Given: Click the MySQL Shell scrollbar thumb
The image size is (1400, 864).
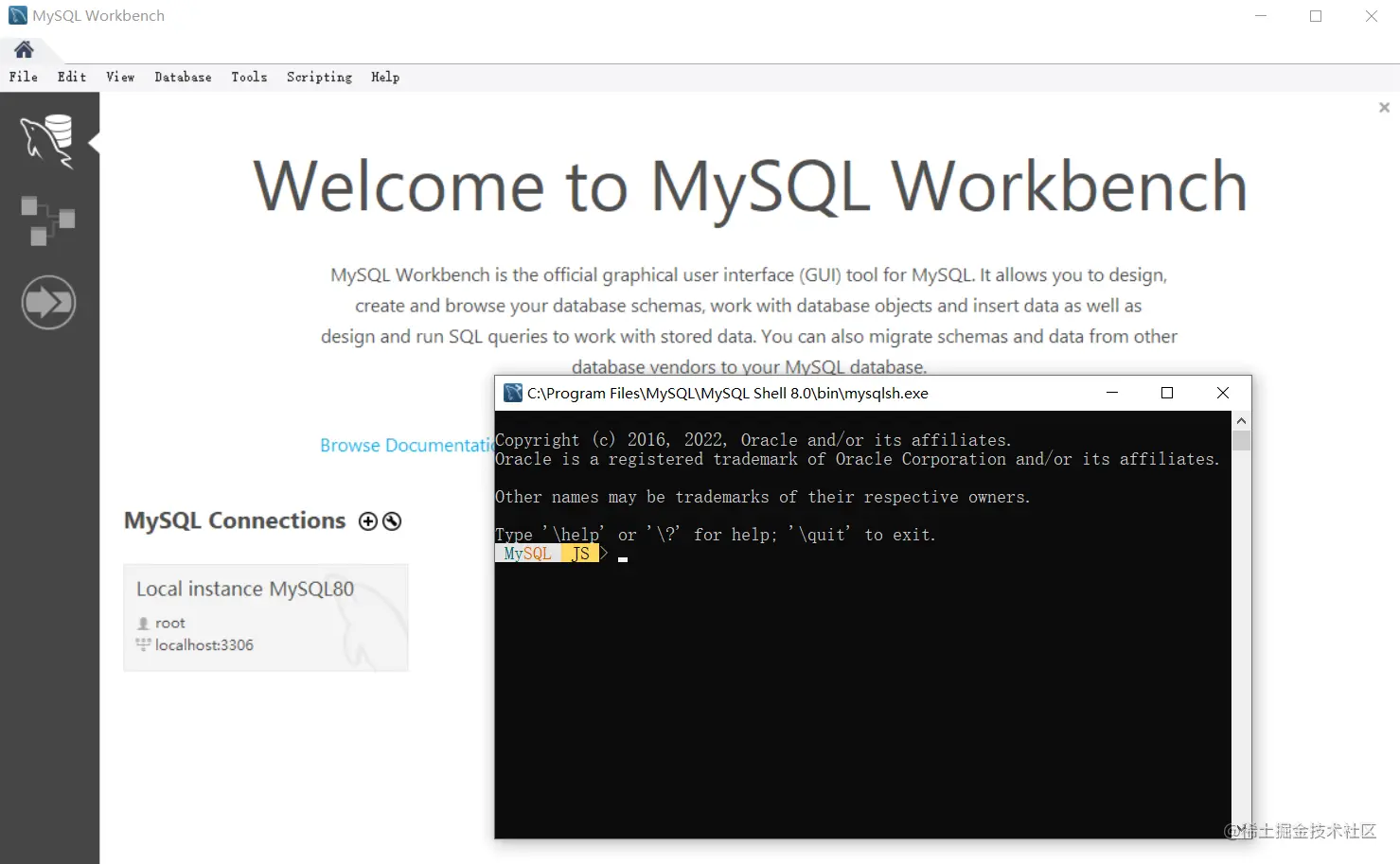Looking at the screenshot, I should click(1241, 440).
